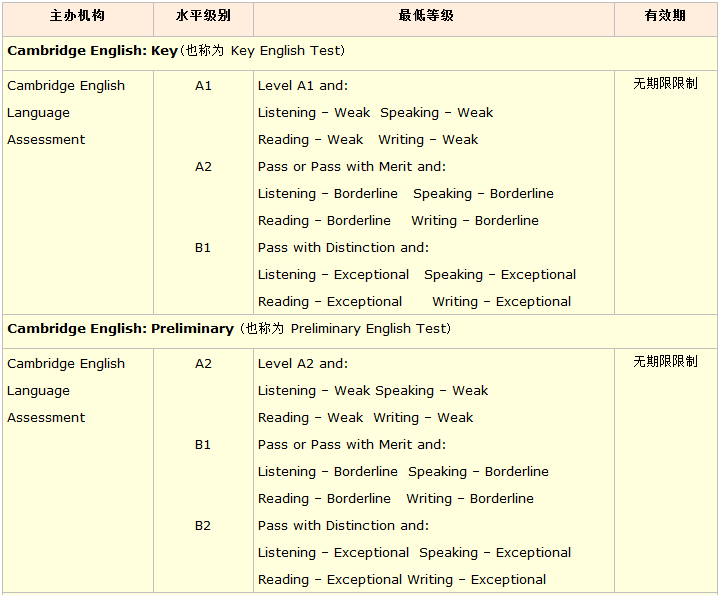Image resolution: width=720 pixels, height=595 pixels.
Task: Click the "主办机构" column header
Action: click(x=77, y=16)
